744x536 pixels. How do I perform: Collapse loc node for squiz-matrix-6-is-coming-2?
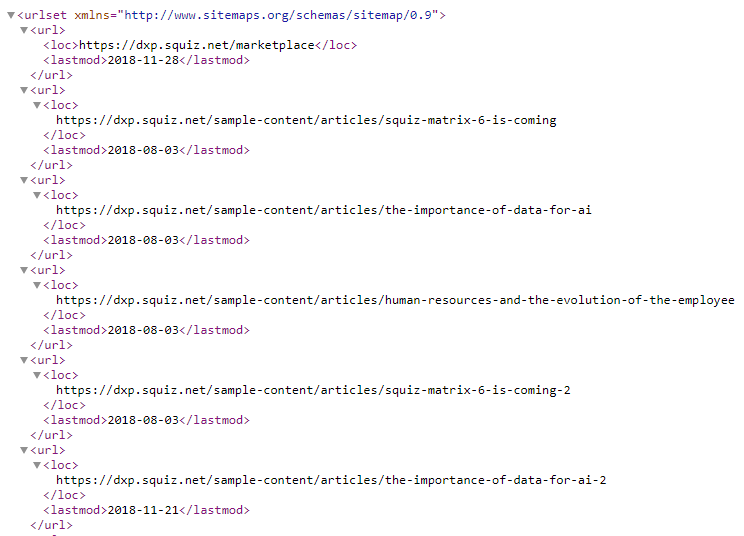37,376
